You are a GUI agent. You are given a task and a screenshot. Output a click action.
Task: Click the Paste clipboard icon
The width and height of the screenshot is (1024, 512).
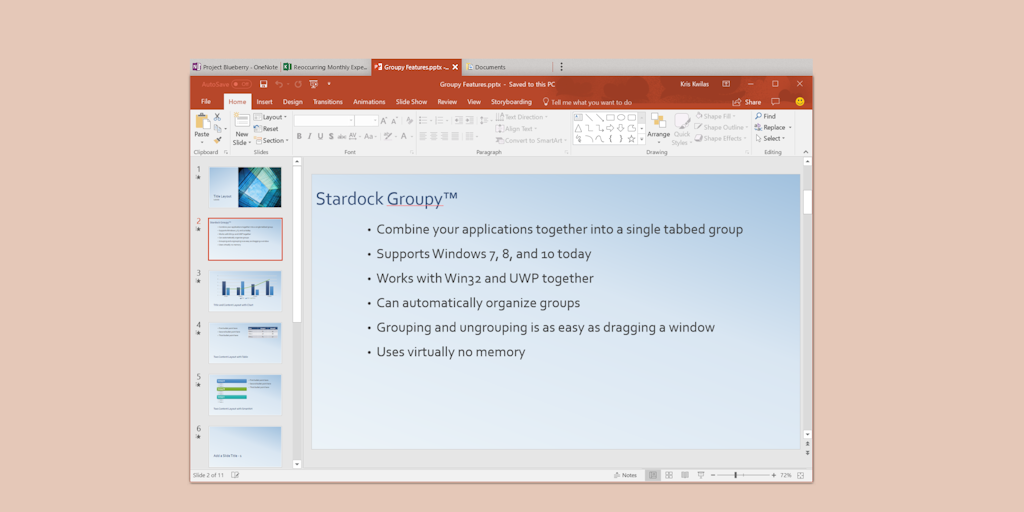tap(202, 121)
